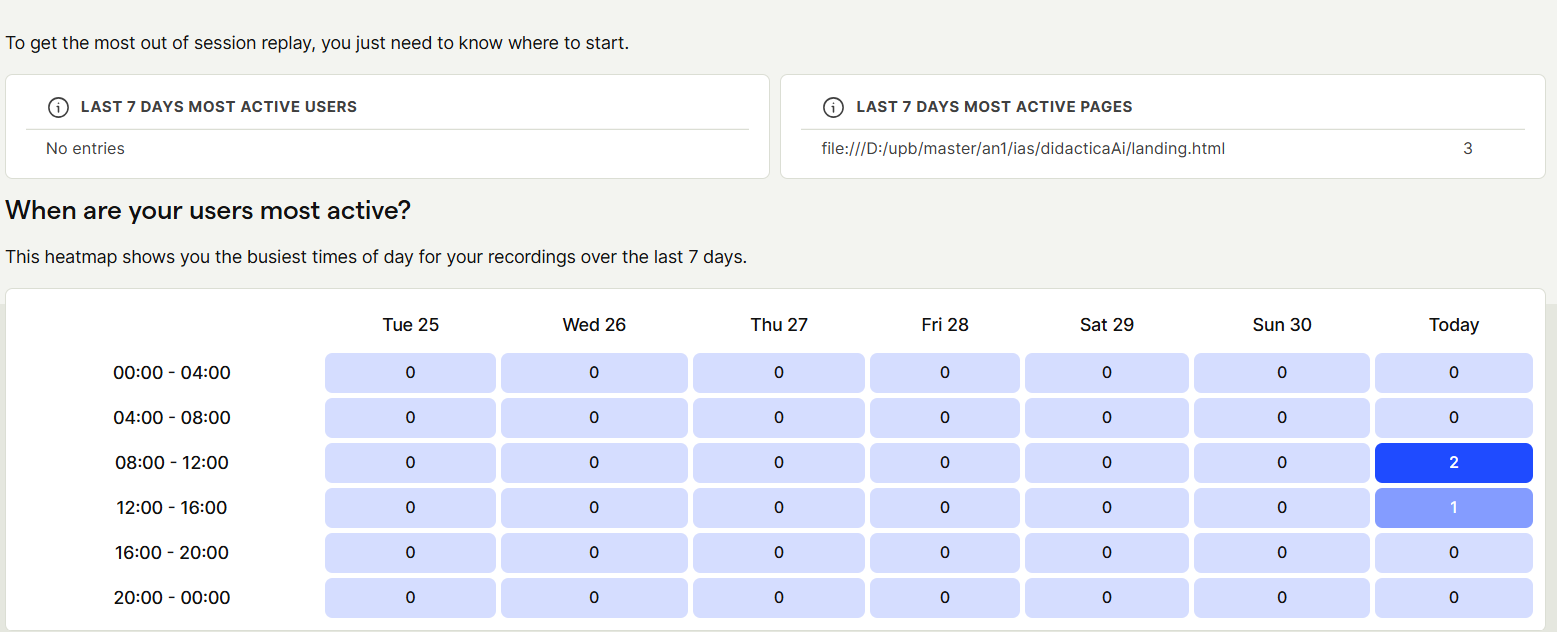Open the landing.html active page entry

click(x=1023, y=149)
